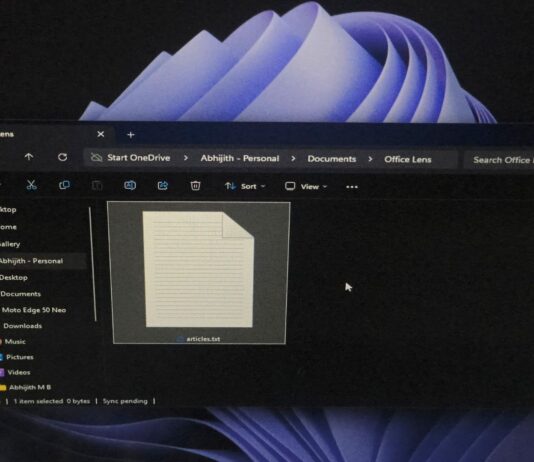Click the articles.txt file name
This screenshot has width=534, height=462.
click(x=203, y=339)
